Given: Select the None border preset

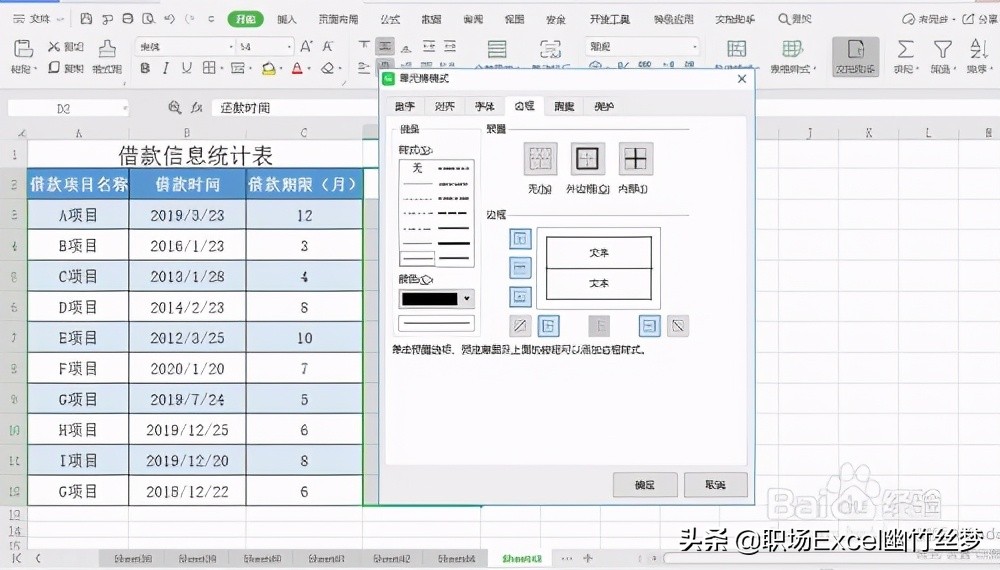Looking at the screenshot, I should [540, 159].
